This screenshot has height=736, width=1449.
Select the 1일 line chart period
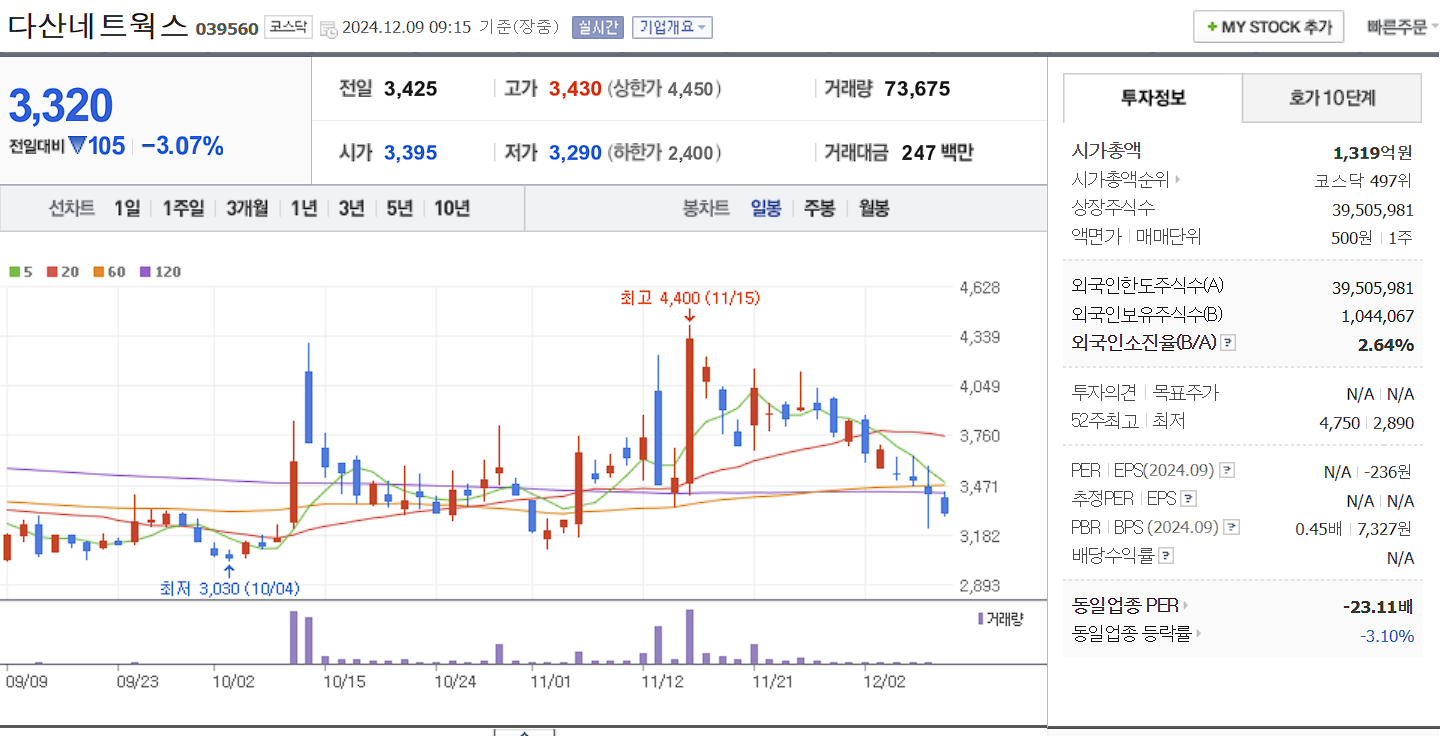(x=127, y=208)
